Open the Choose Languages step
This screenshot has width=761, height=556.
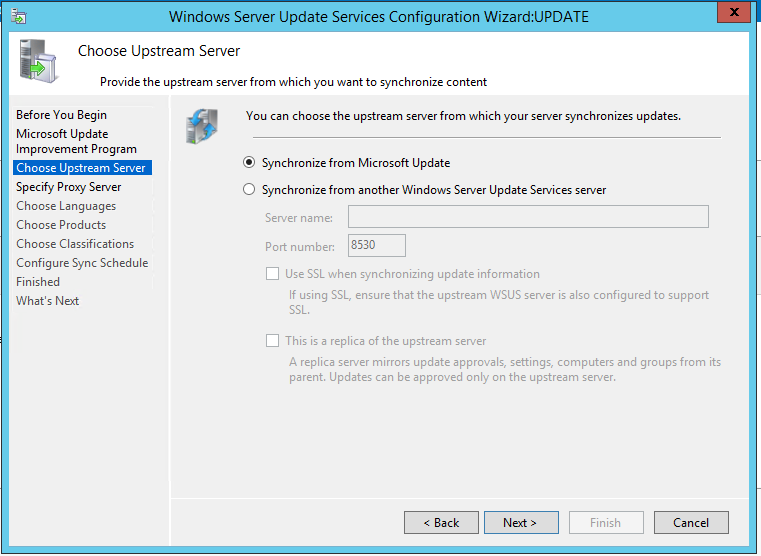[x=66, y=206]
